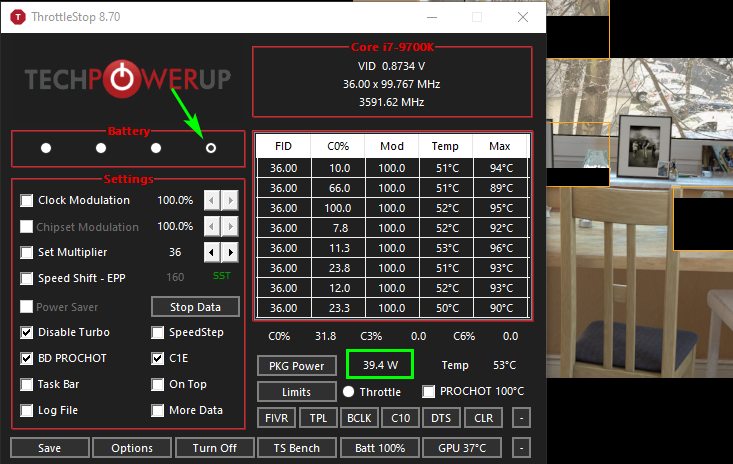Click the Turn Off button
This screenshot has height=464, width=733.
[215, 448]
